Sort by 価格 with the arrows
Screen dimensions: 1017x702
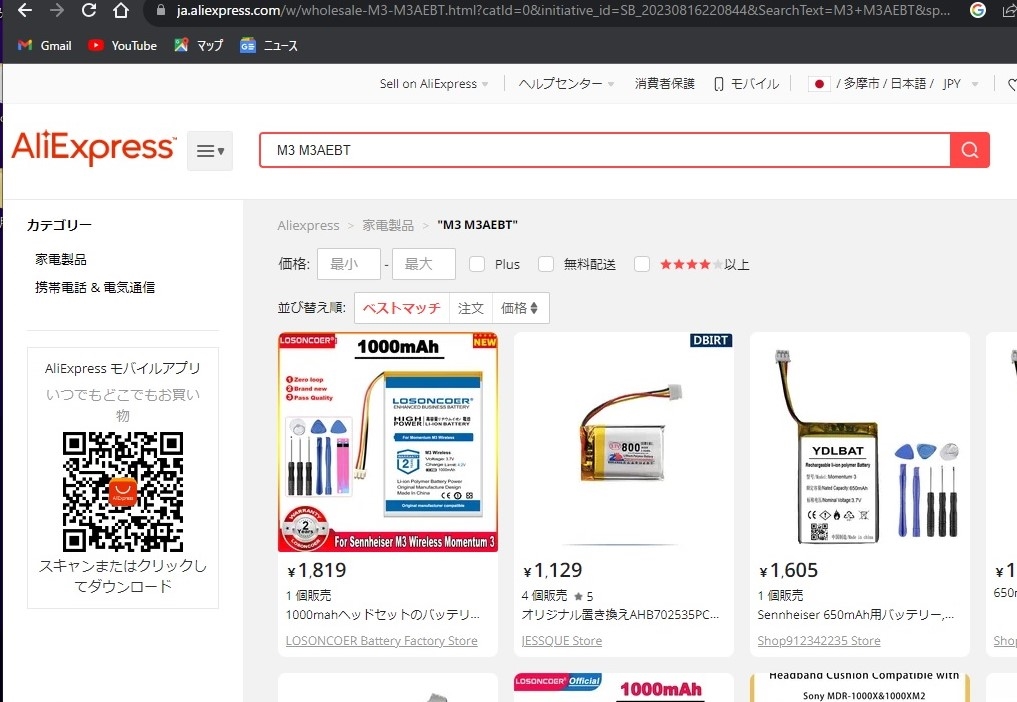pyautogui.click(x=520, y=308)
